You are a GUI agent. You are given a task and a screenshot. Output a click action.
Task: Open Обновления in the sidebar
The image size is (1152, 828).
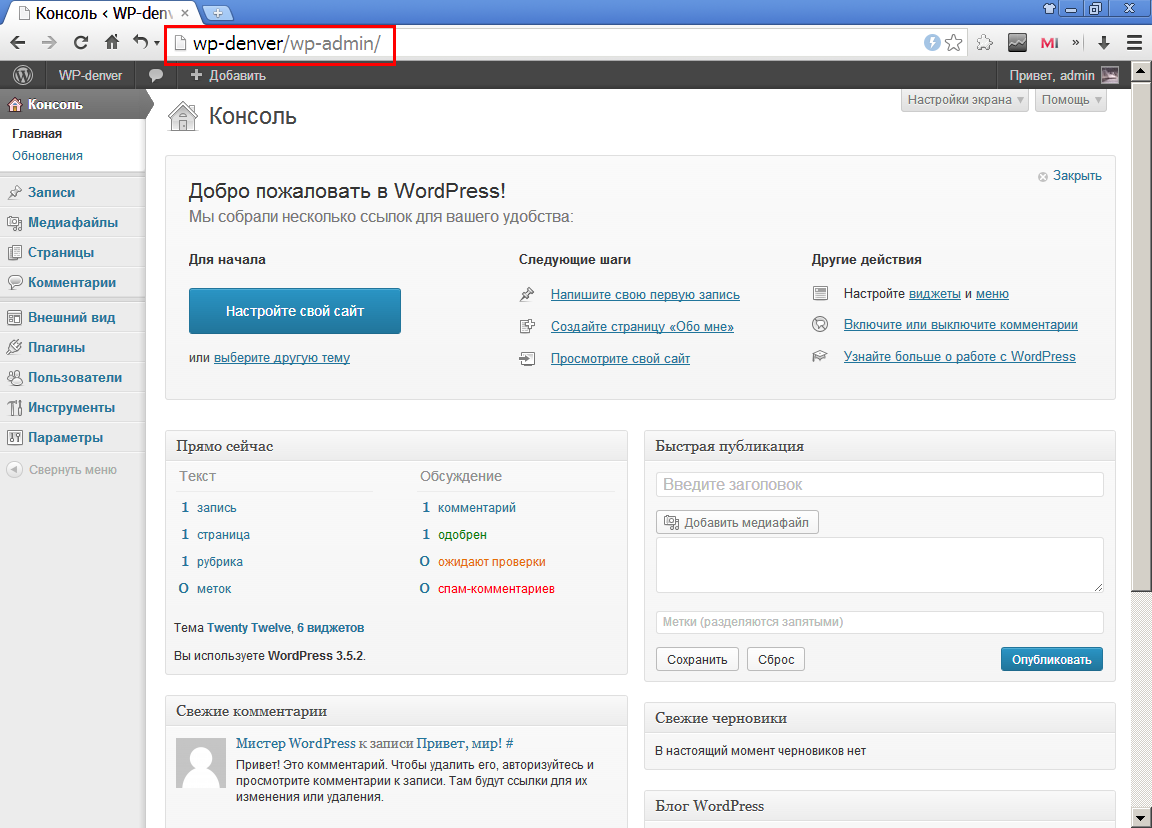coord(47,156)
